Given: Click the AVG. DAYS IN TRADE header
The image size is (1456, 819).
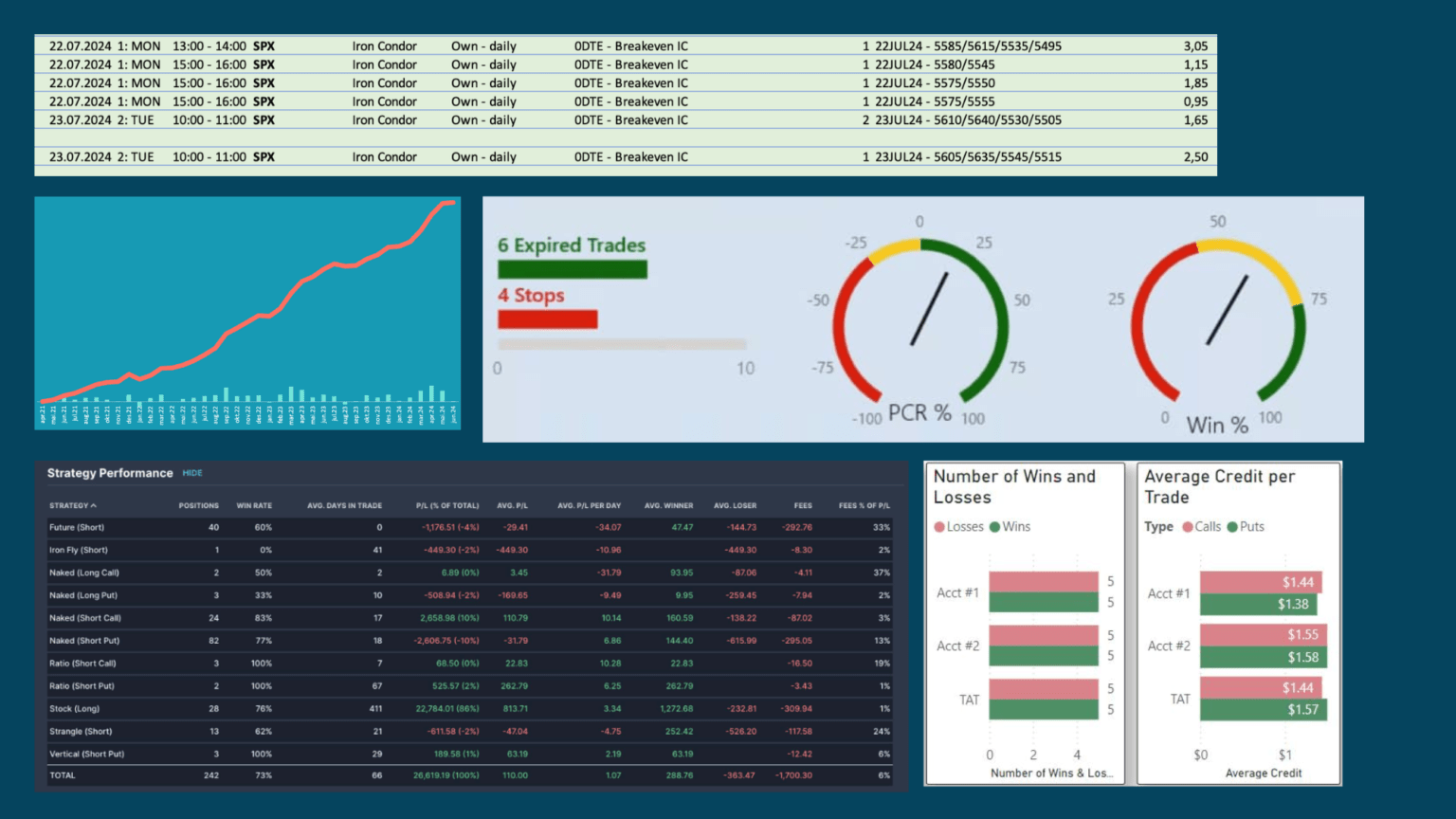Looking at the screenshot, I should [x=344, y=505].
